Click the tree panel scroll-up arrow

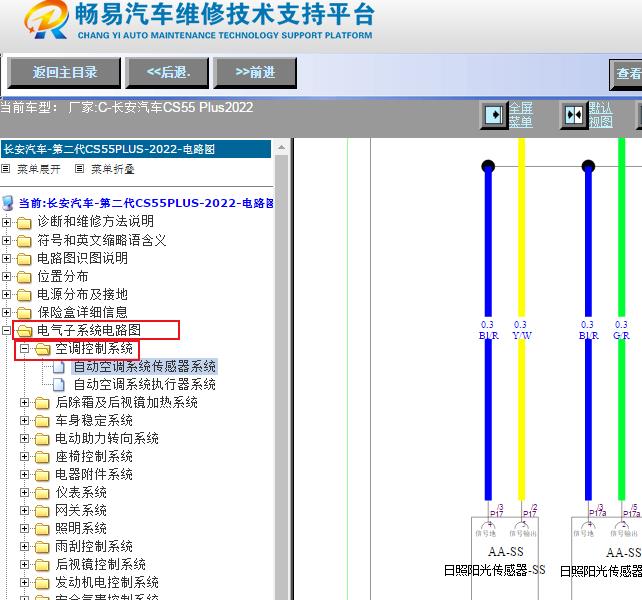coord(281,147)
